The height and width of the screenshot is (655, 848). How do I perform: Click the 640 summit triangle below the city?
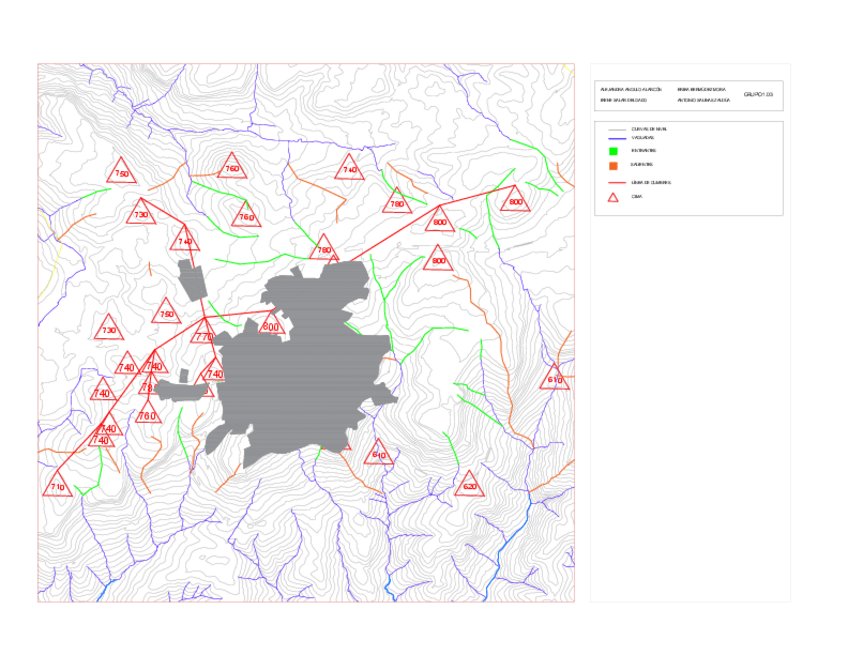click(x=378, y=453)
